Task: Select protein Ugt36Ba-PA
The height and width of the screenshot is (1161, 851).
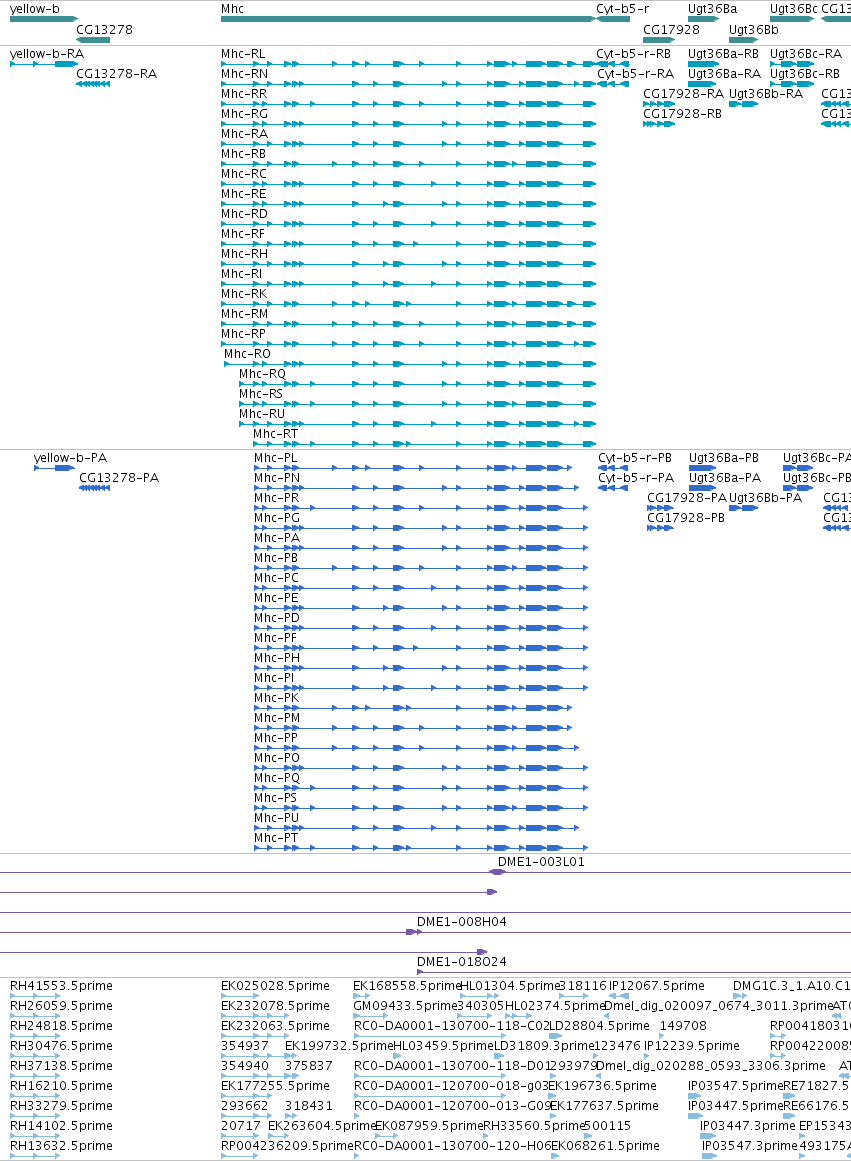Action: [x=725, y=478]
